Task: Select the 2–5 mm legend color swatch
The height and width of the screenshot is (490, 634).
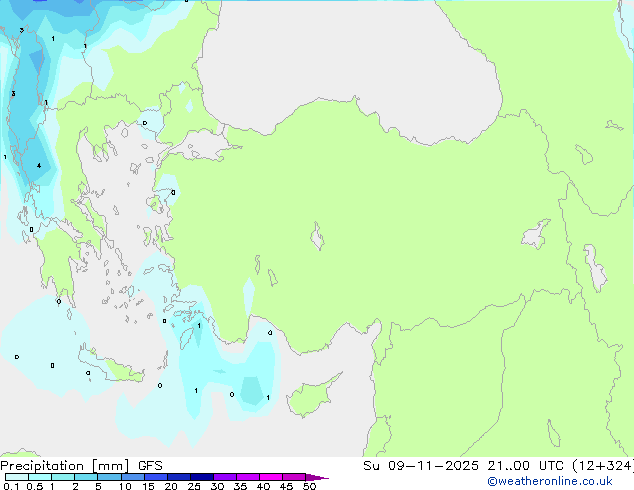Action: click(86, 477)
